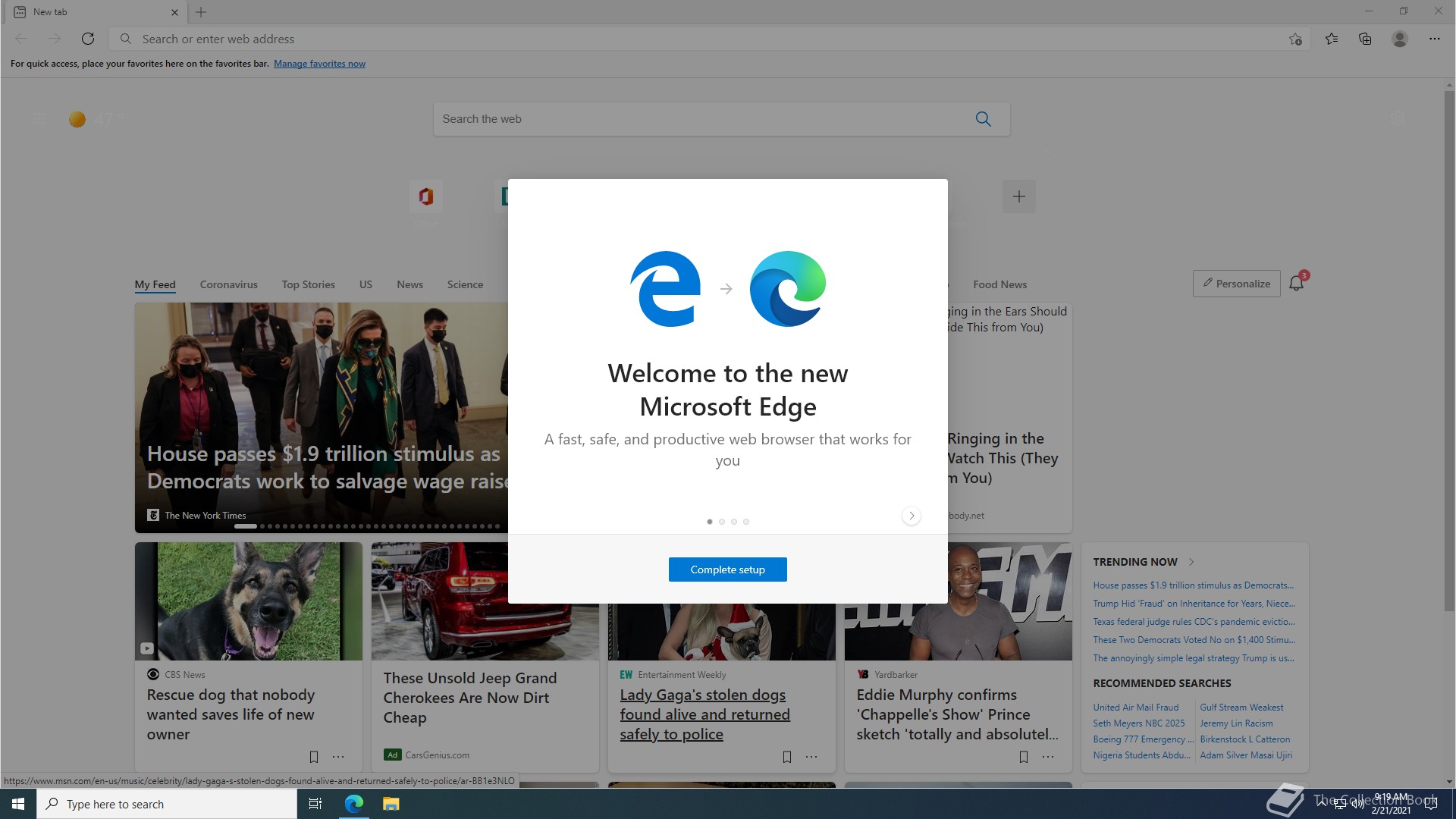
Task: Open Jeremy Lin Racism recommended search
Action: (1236, 723)
